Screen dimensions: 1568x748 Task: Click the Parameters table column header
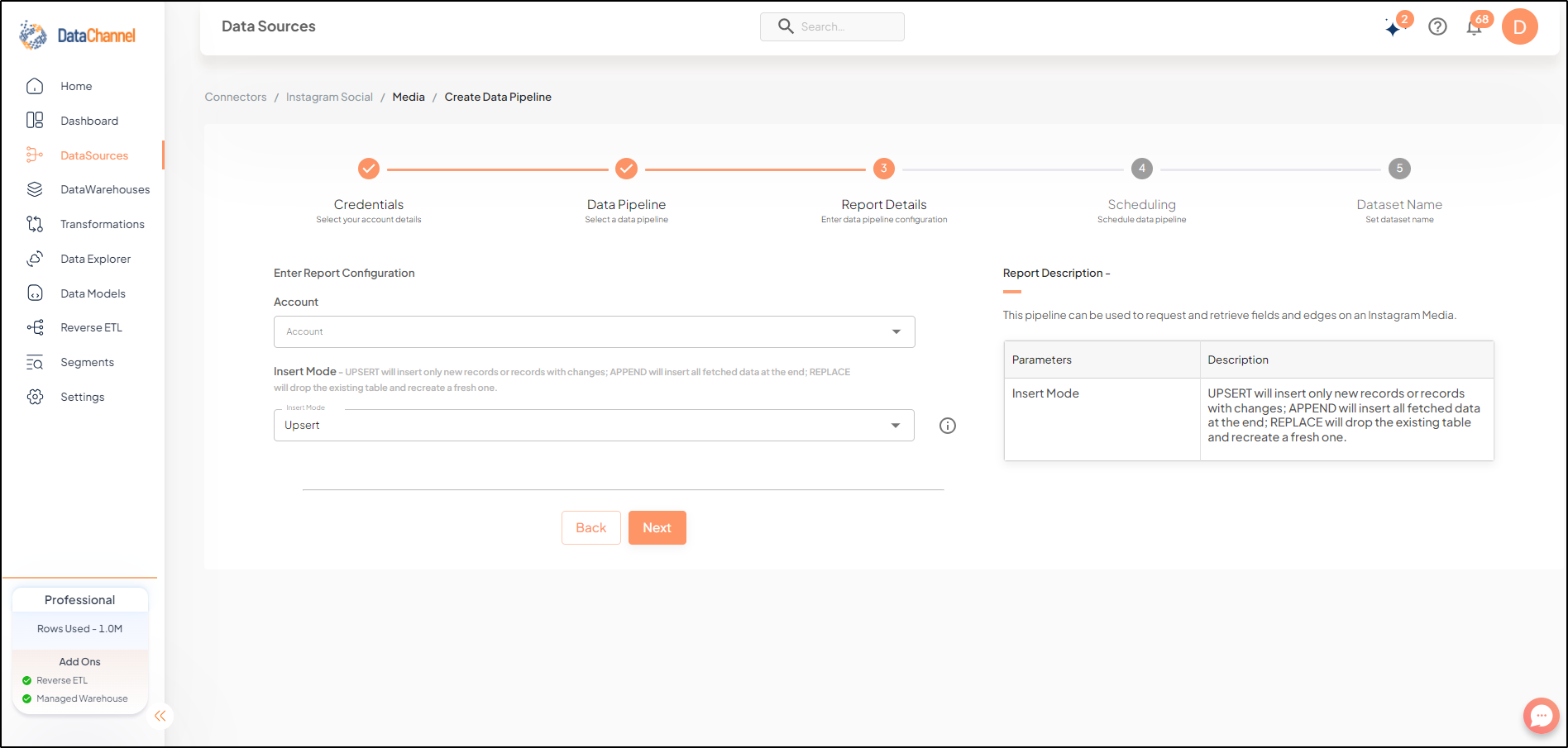pyautogui.click(x=1102, y=360)
